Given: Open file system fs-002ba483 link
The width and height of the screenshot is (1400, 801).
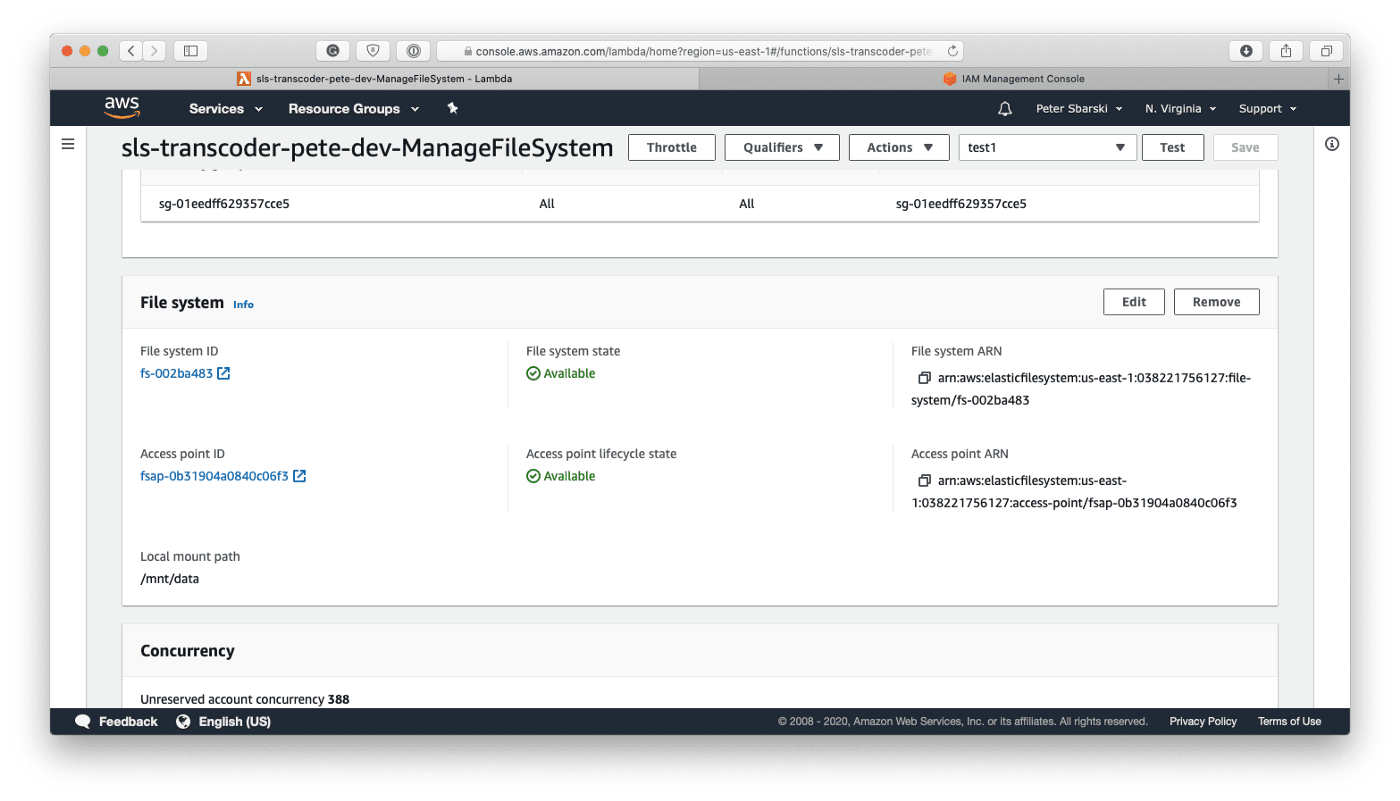Looking at the screenshot, I should (x=176, y=374).
